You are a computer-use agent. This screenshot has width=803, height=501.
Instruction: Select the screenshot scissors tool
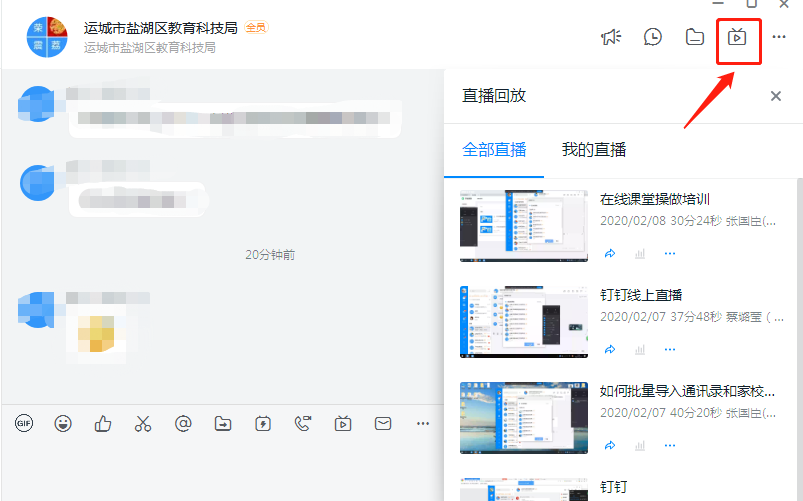(143, 423)
